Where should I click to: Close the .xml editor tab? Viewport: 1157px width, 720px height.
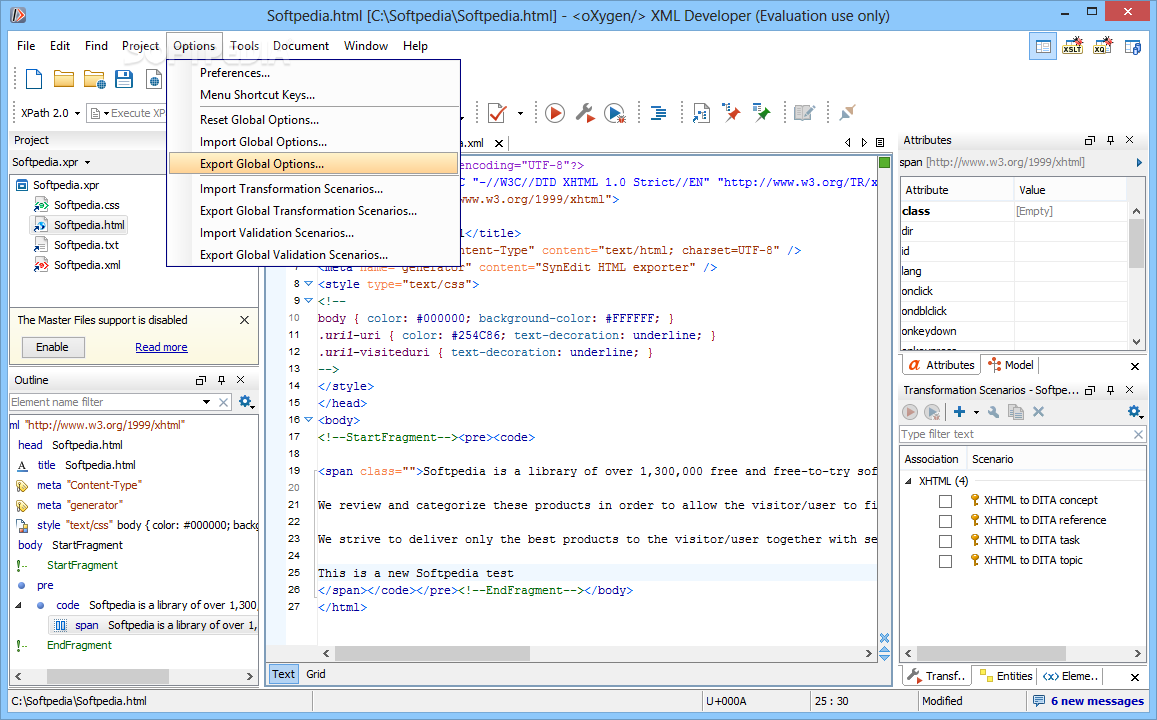499,143
